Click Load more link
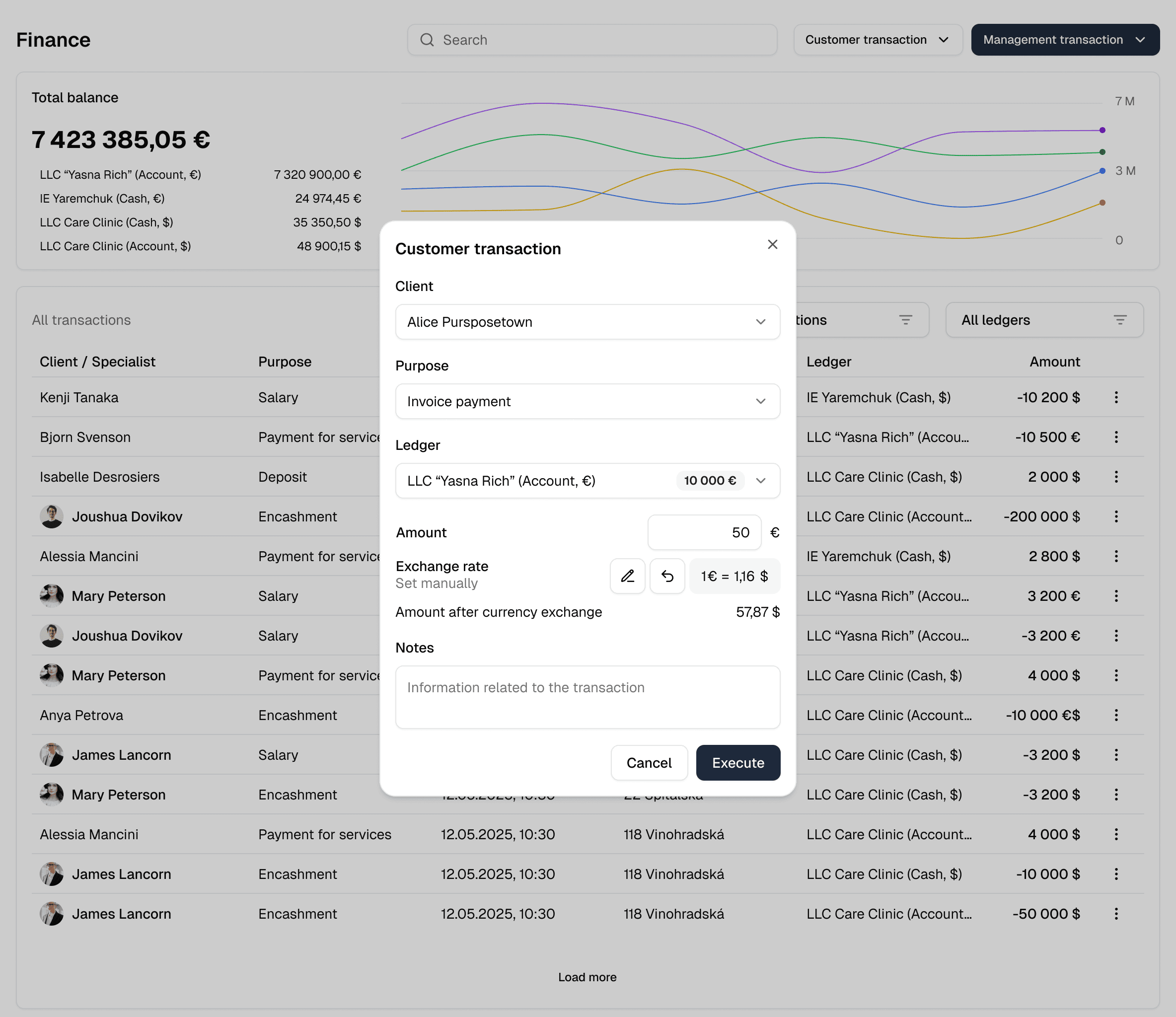Viewport: 1176px width, 1017px height. [587, 977]
